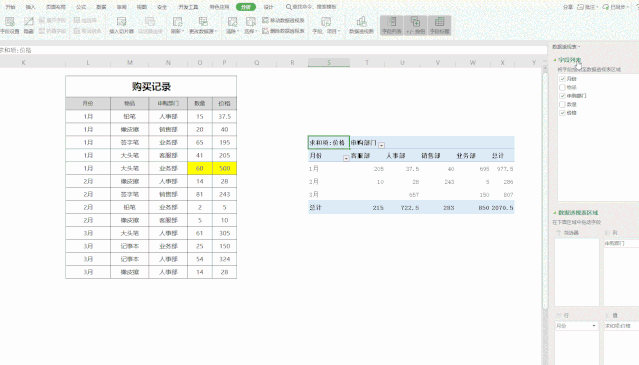Open the 设计 ribbon tab
This screenshot has width=639, height=365.
tap(269, 7)
